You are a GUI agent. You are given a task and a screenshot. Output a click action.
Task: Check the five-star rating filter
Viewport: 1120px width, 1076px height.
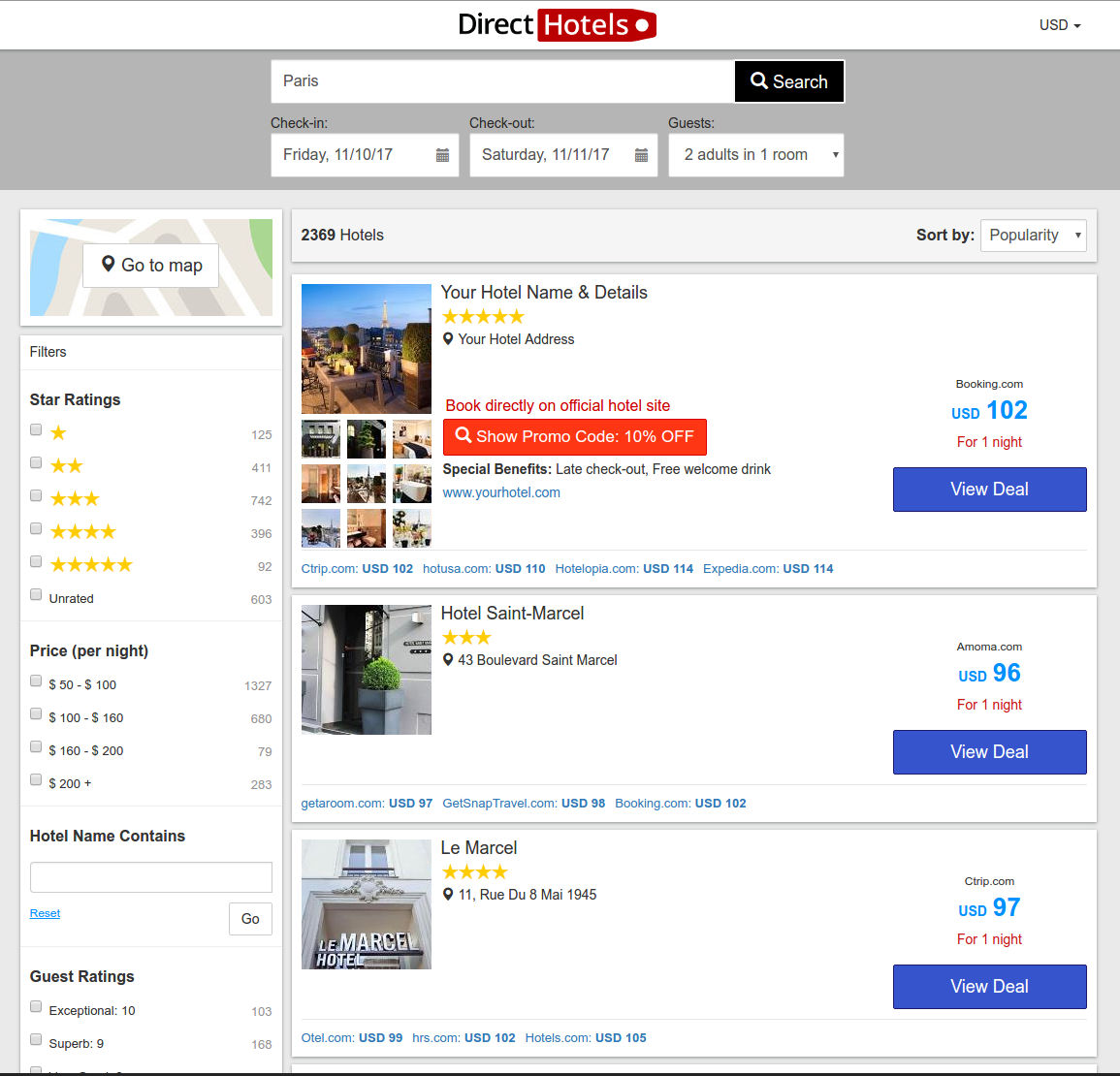[x=36, y=561]
